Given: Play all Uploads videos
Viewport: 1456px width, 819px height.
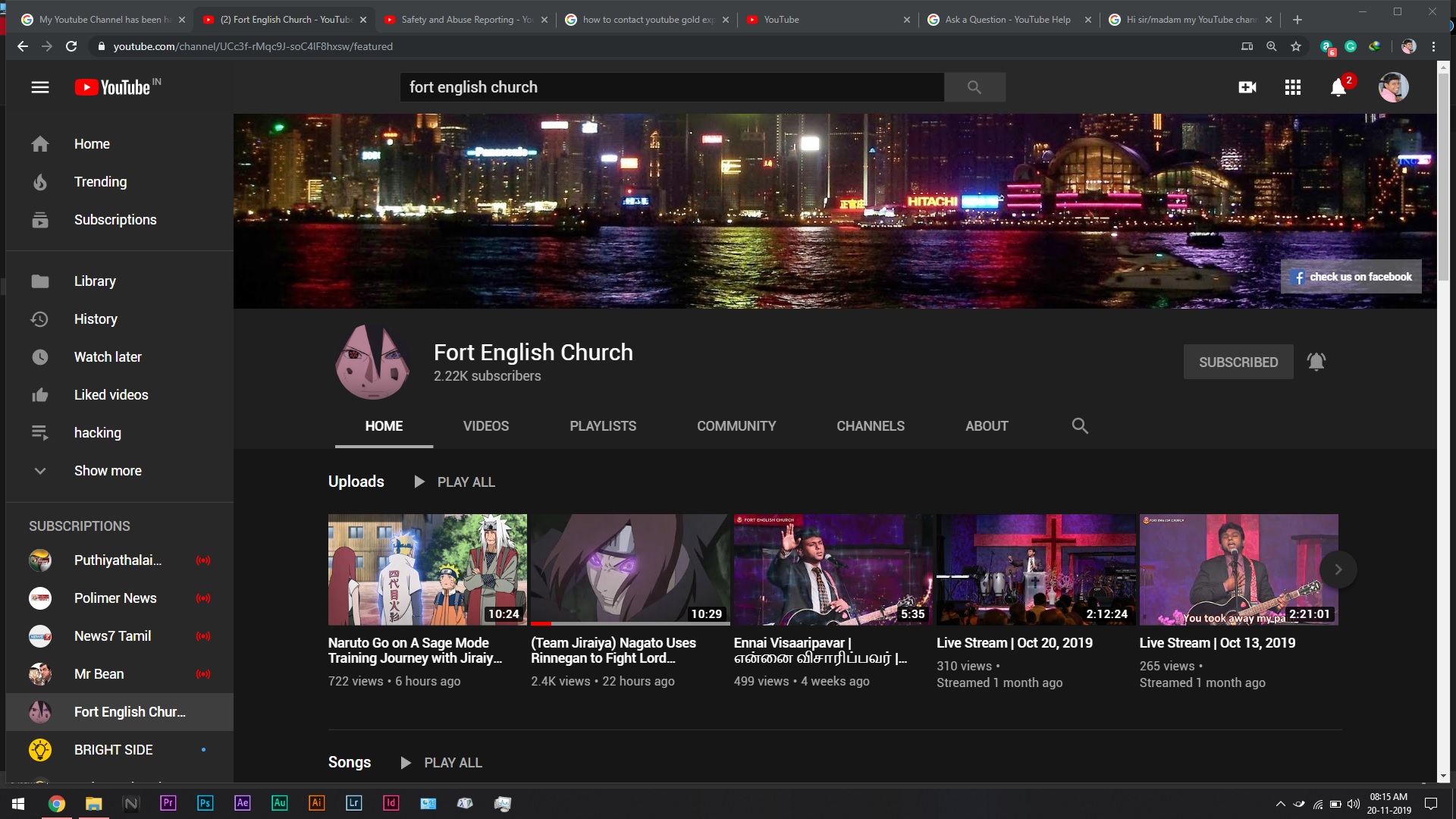Looking at the screenshot, I should [x=454, y=482].
